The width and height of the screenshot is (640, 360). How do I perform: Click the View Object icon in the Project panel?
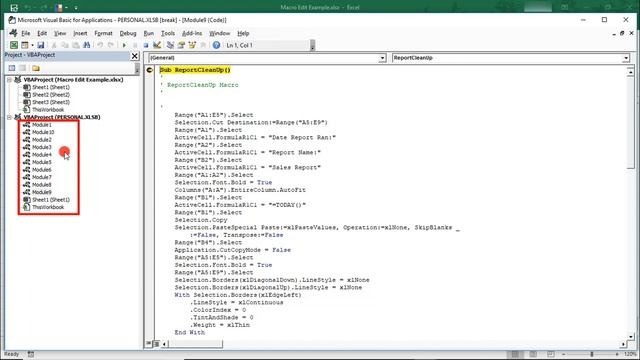(22, 68)
